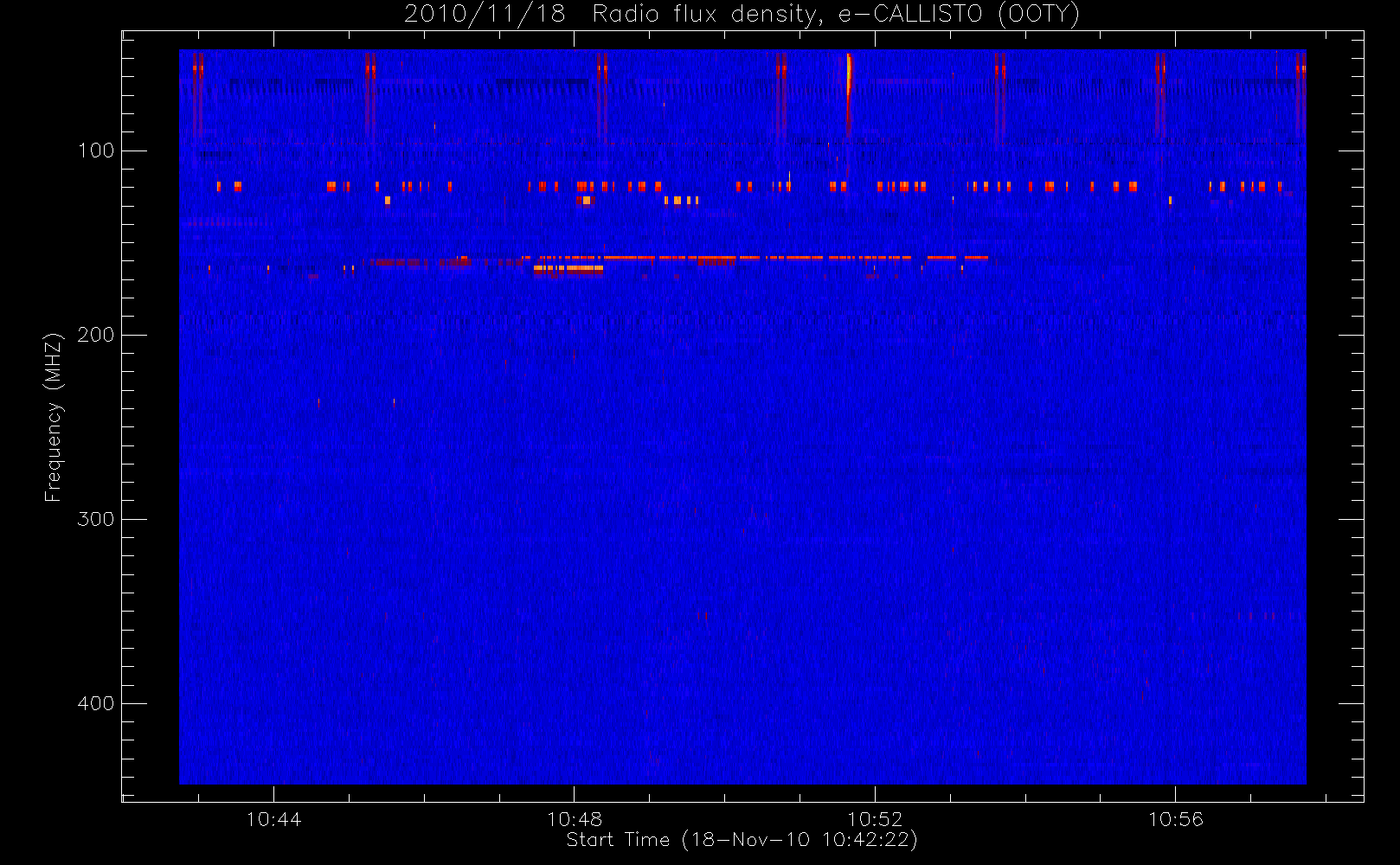This screenshot has height=865, width=1400.
Task: Click the 'Start Time (18-Nov-10 10:42:22)' x-axis label
Action: coord(742,840)
